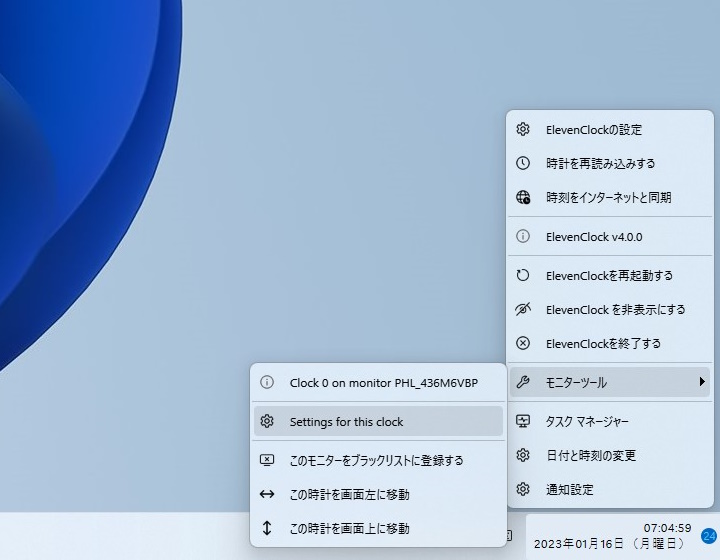This screenshot has height=560, width=720.
Task: Click the wrench icon beside モニターツール
Action: coord(523,382)
